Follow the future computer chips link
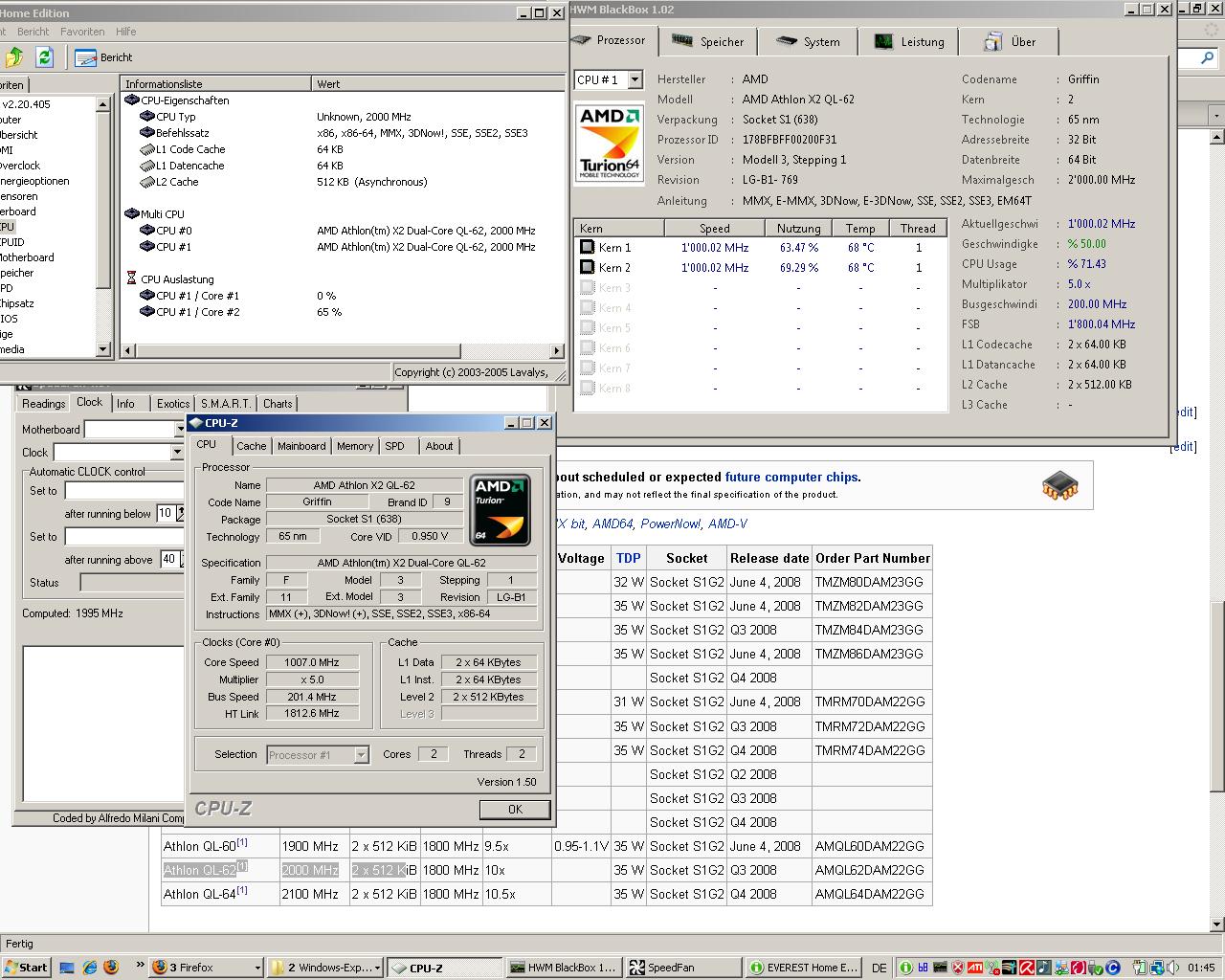The image size is (1225, 980). (791, 477)
